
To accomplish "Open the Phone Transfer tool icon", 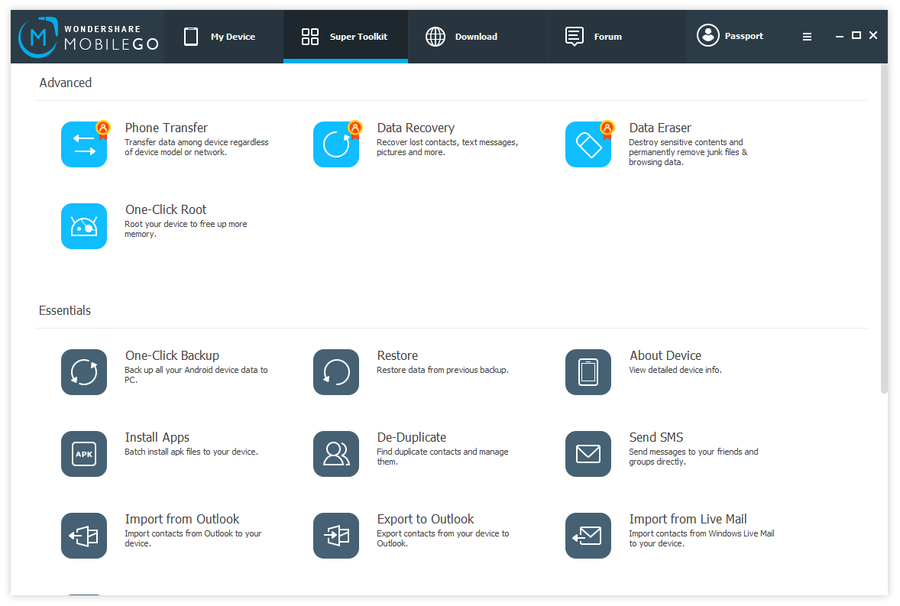I will point(84,144).
